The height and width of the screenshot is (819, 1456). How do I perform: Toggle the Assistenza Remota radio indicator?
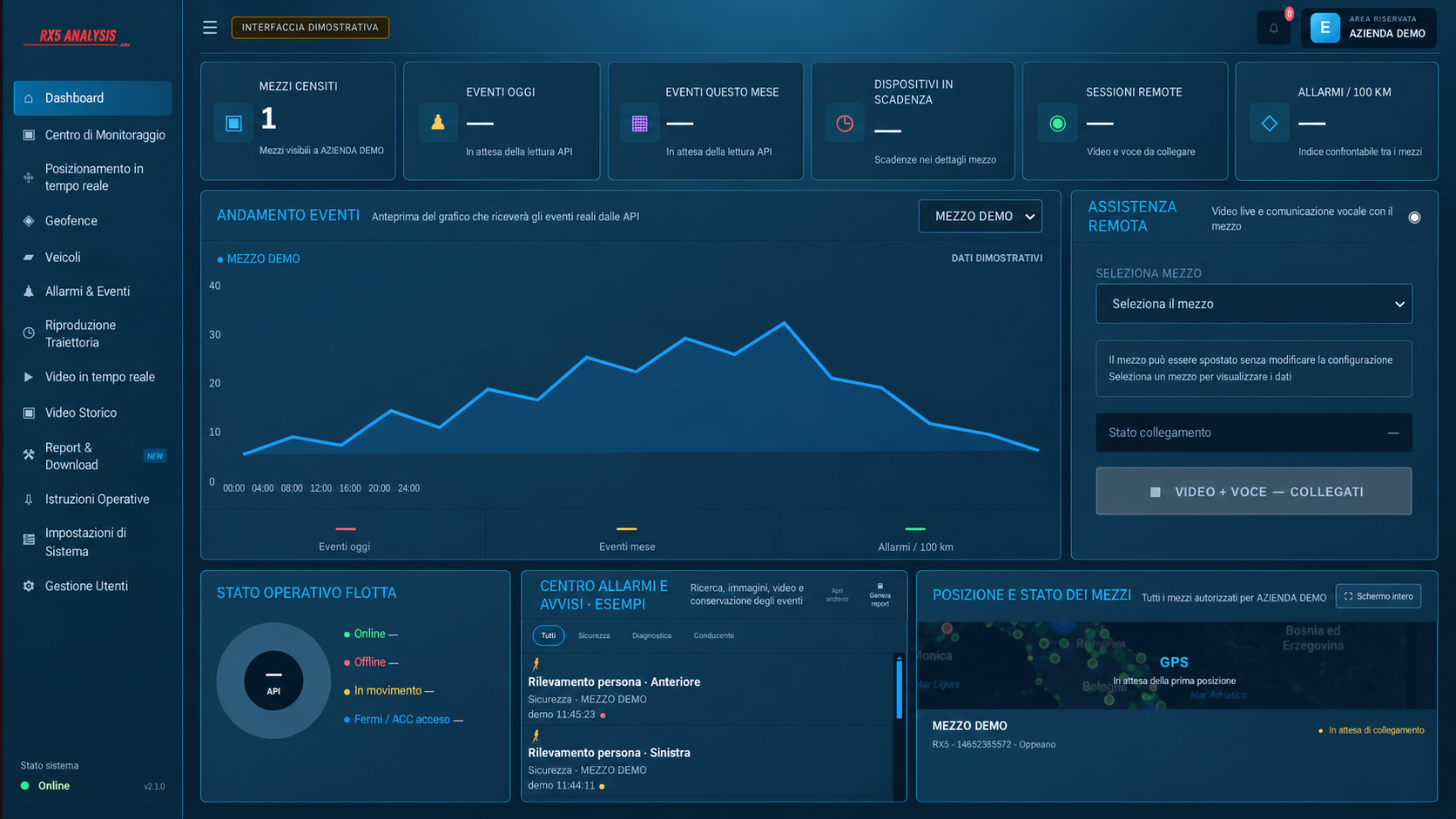[x=1414, y=218]
